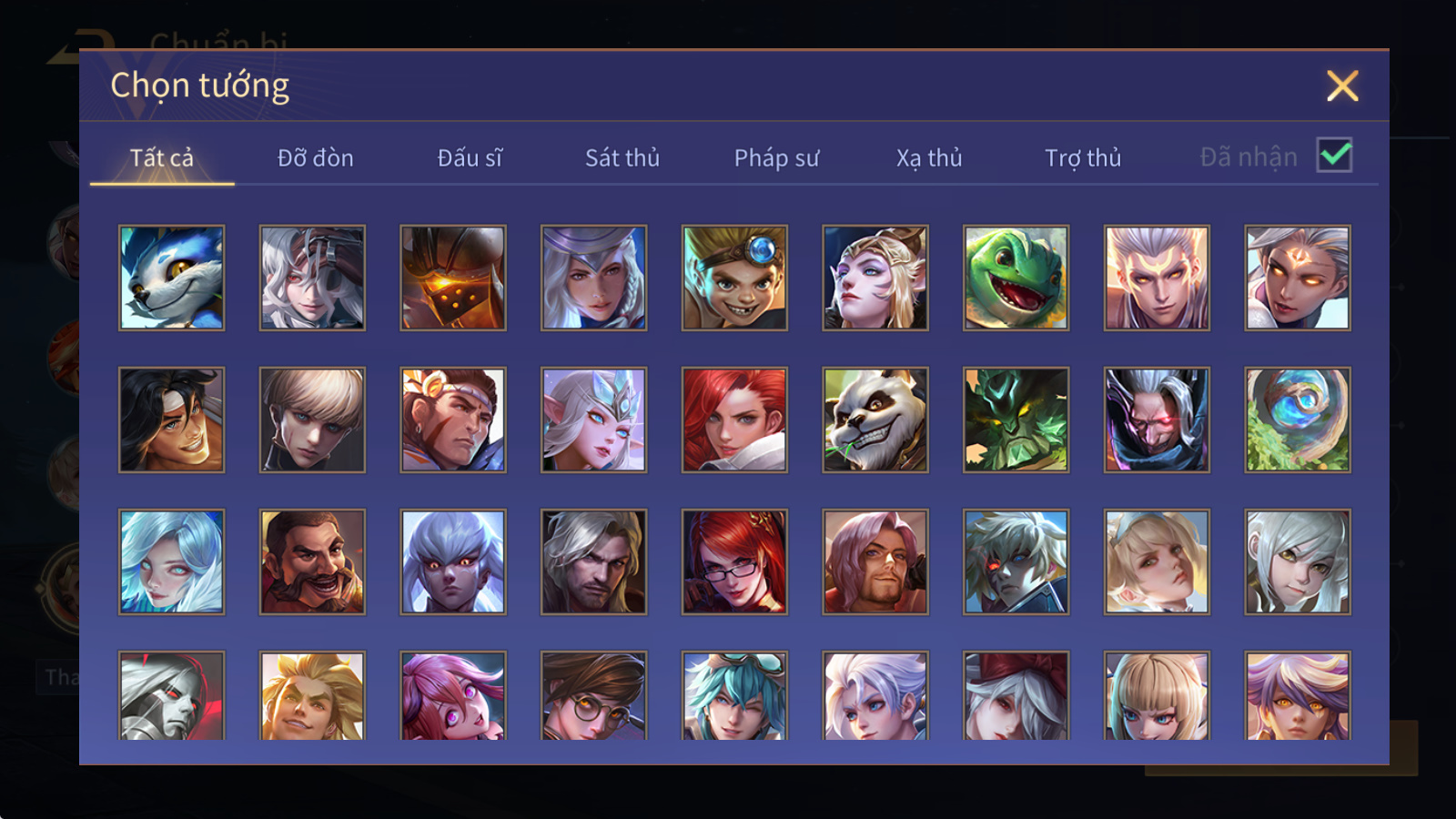
Task: Toggle the Đã nhận checkbox
Action: tap(1334, 156)
